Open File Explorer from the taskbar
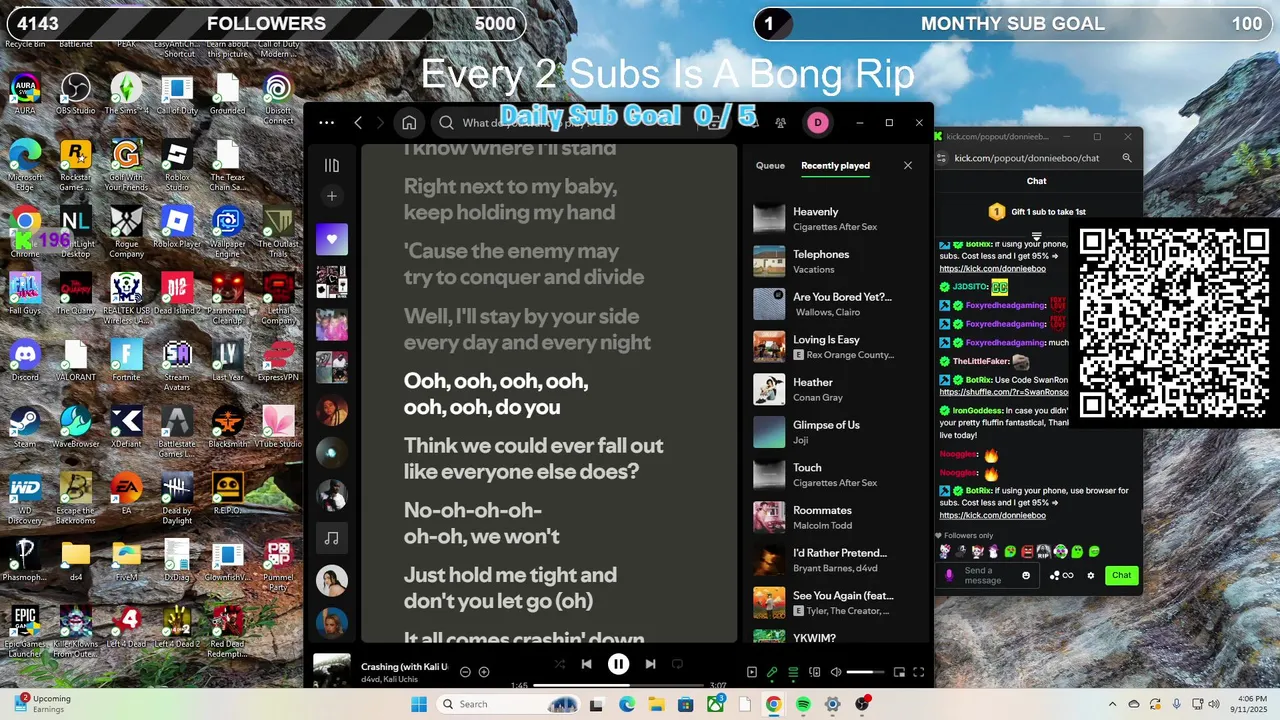1280x720 pixels. click(x=657, y=704)
